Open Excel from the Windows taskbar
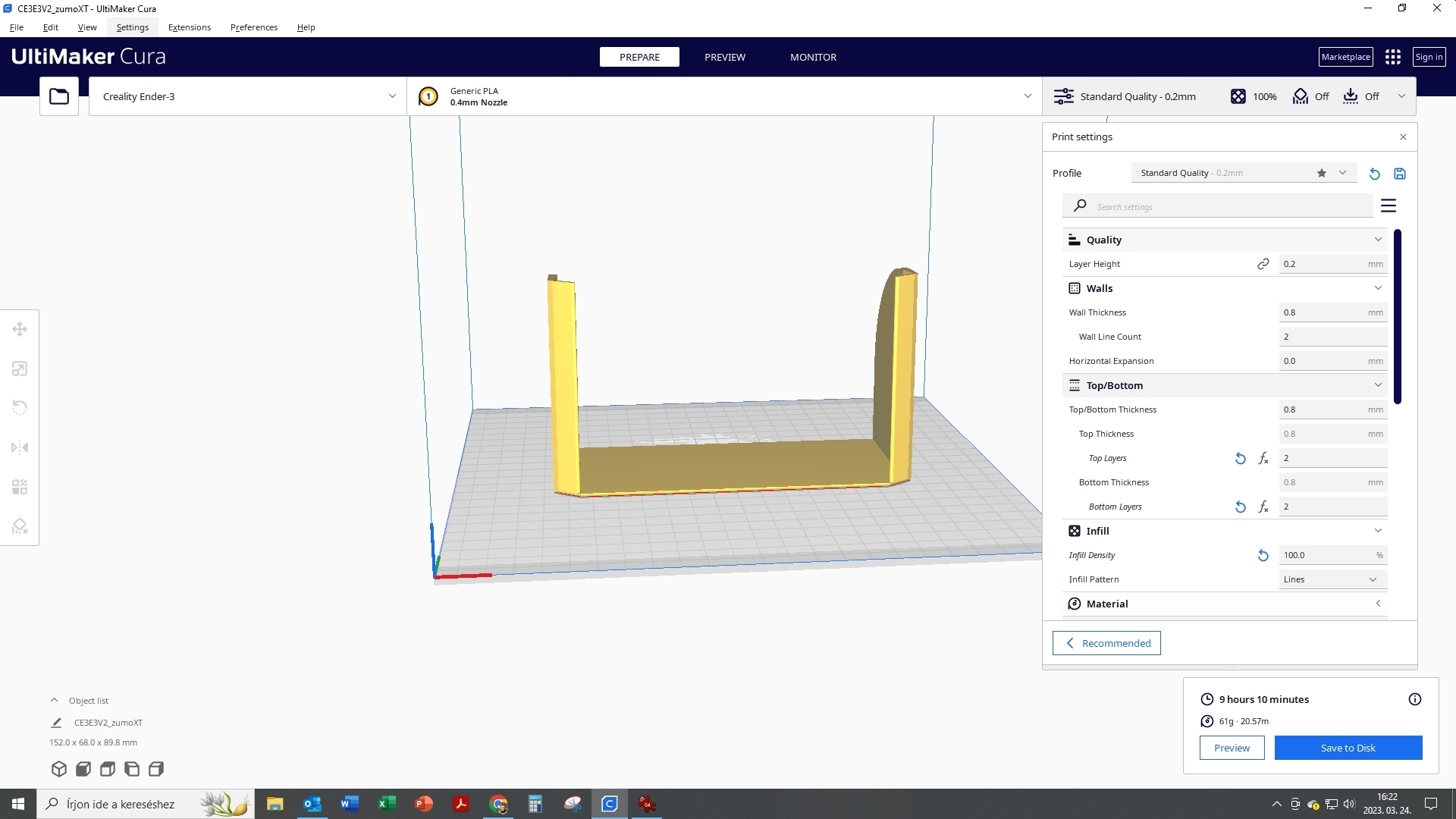Viewport: 1456px width, 819px height. click(x=387, y=804)
